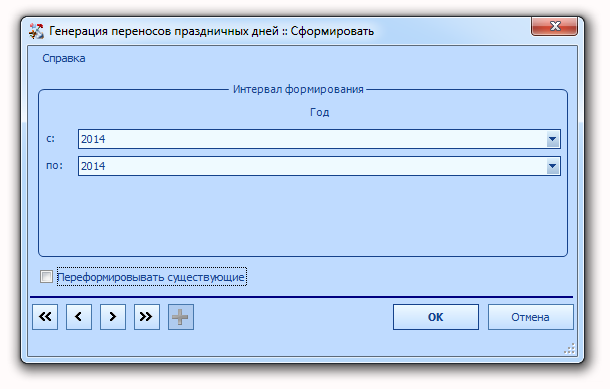Click the 'Год' column heading

pos(319,112)
